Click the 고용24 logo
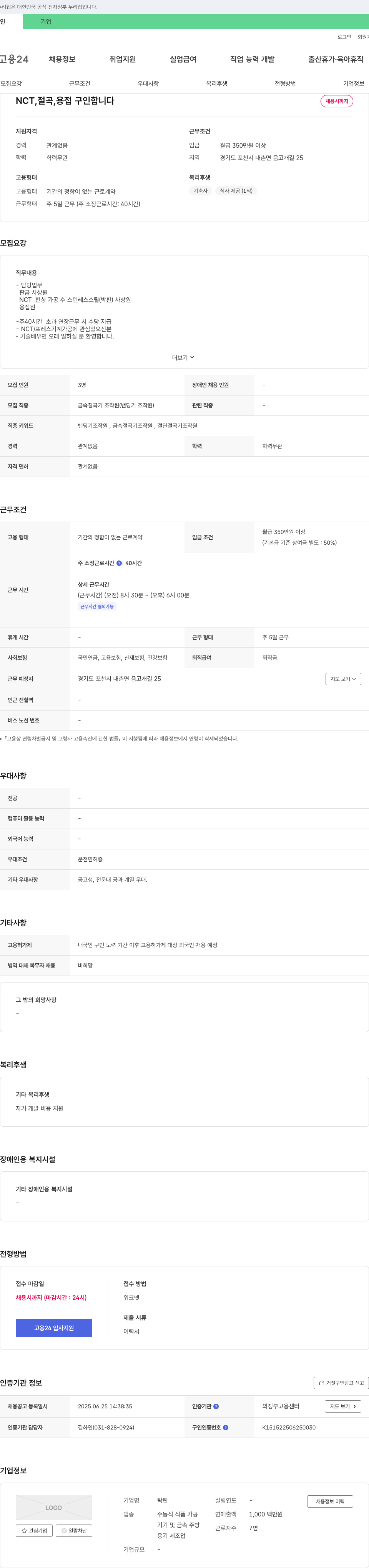Screen dimensions: 369x1568 (14, 59)
